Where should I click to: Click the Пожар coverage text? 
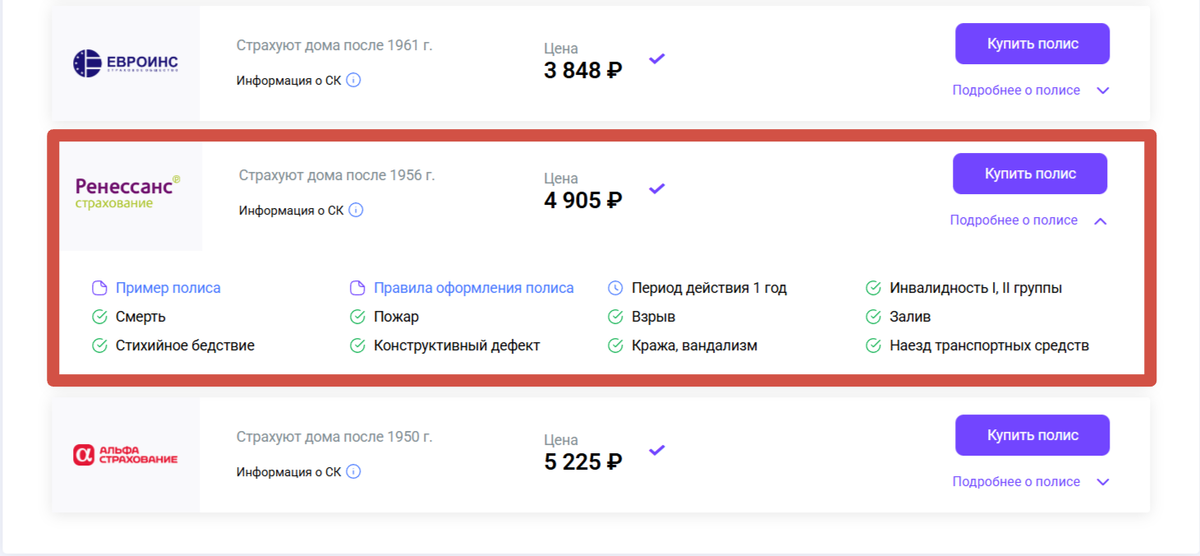pos(396,317)
